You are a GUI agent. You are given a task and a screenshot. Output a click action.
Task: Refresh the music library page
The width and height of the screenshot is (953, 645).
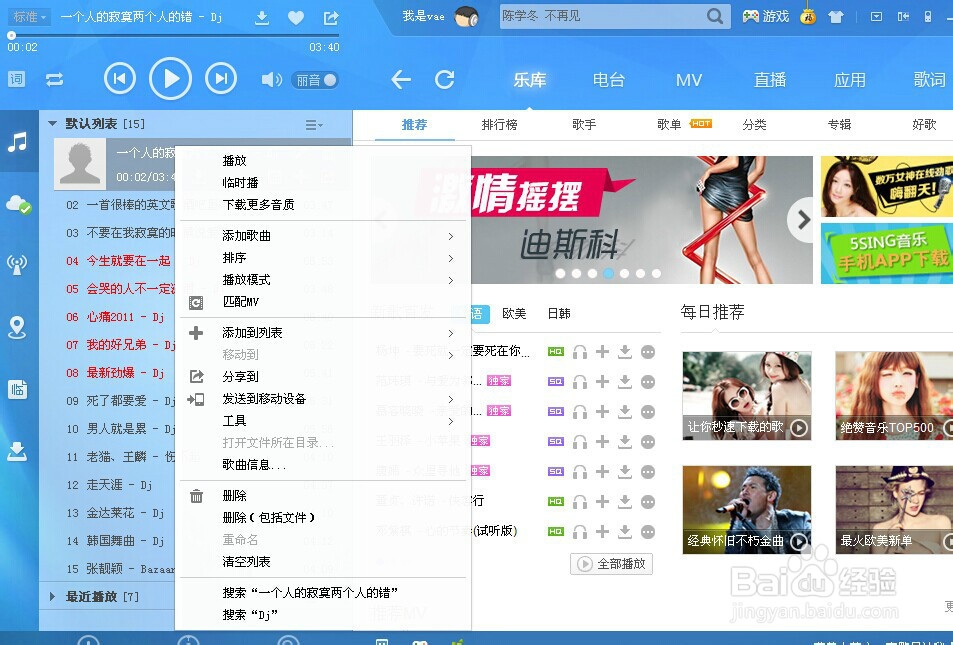point(445,79)
